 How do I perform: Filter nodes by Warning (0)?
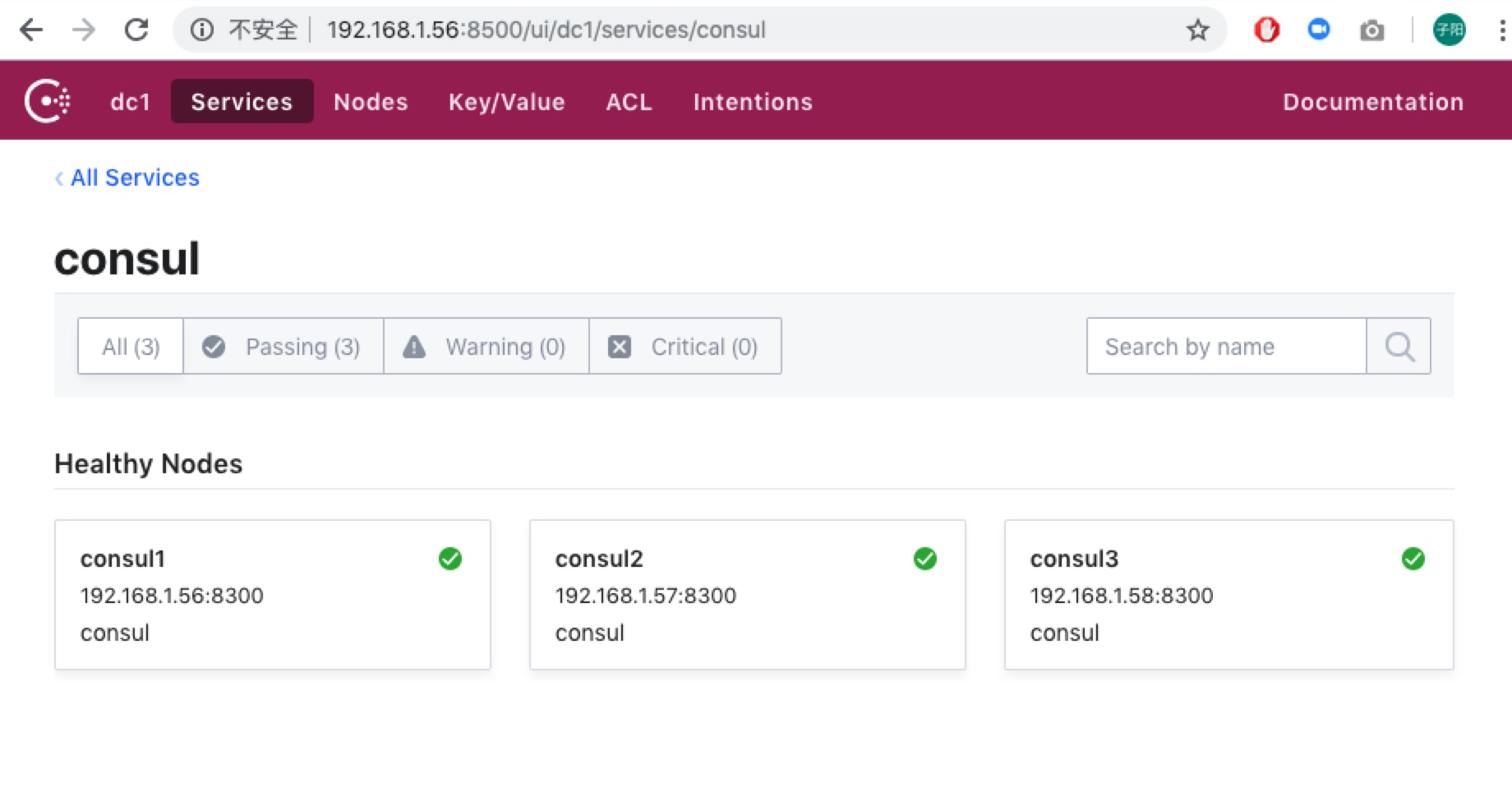coord(486,347)
